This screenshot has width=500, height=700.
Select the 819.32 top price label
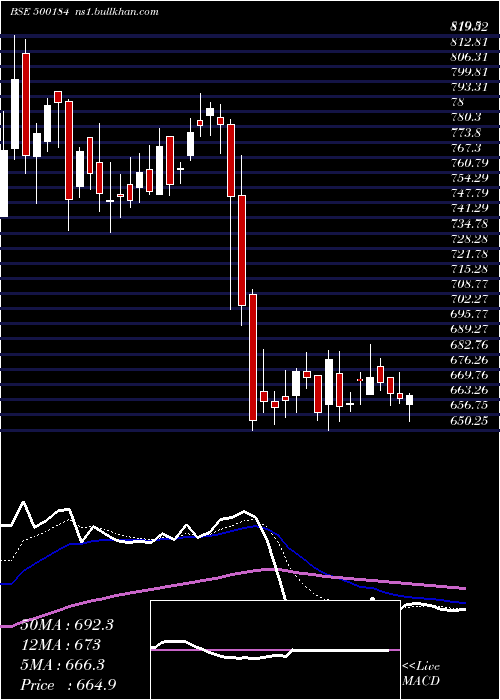point(468,27)
